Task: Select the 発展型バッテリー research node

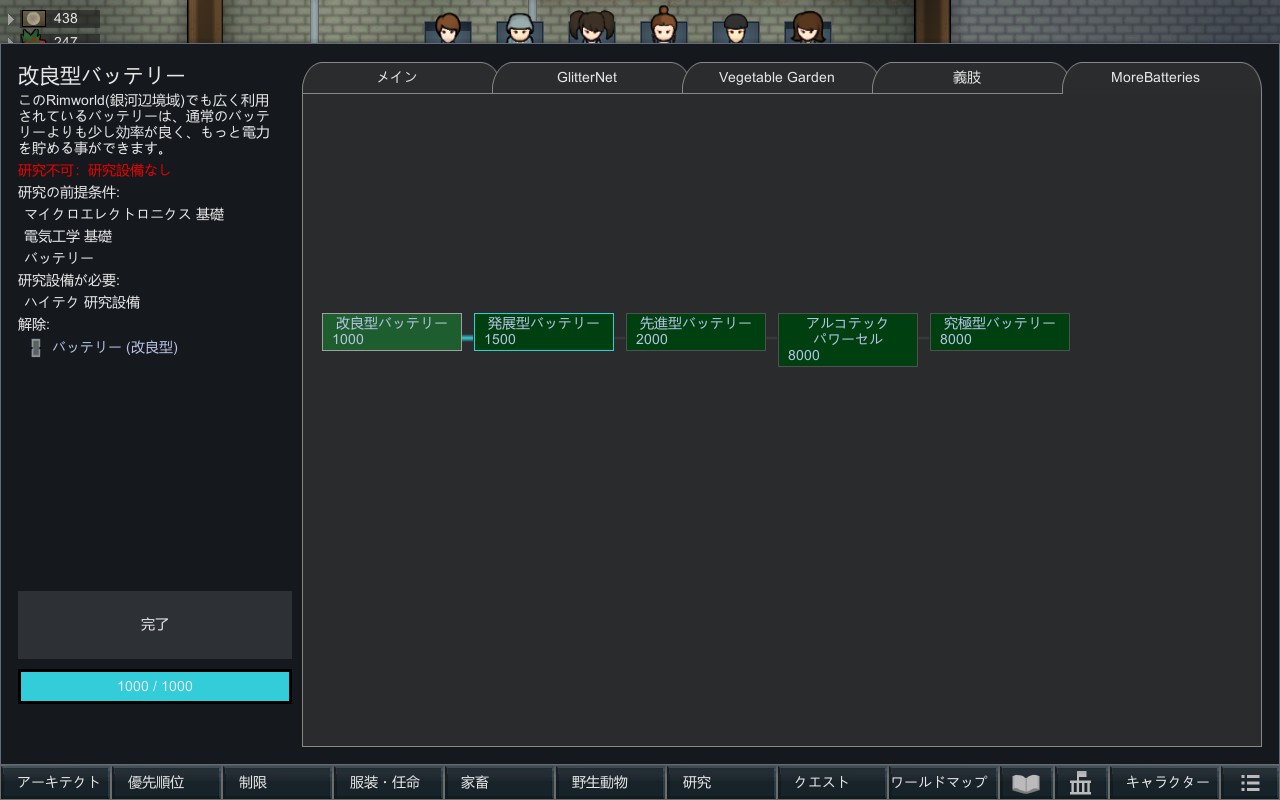Action: 544,332
